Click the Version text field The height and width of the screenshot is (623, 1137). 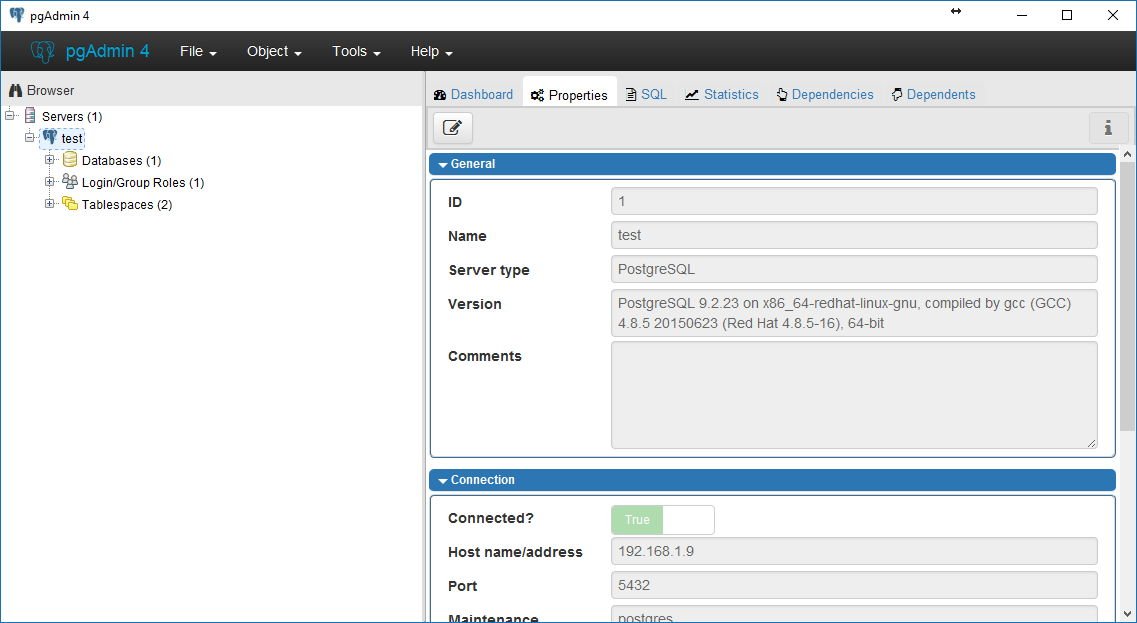coord(854,313)
